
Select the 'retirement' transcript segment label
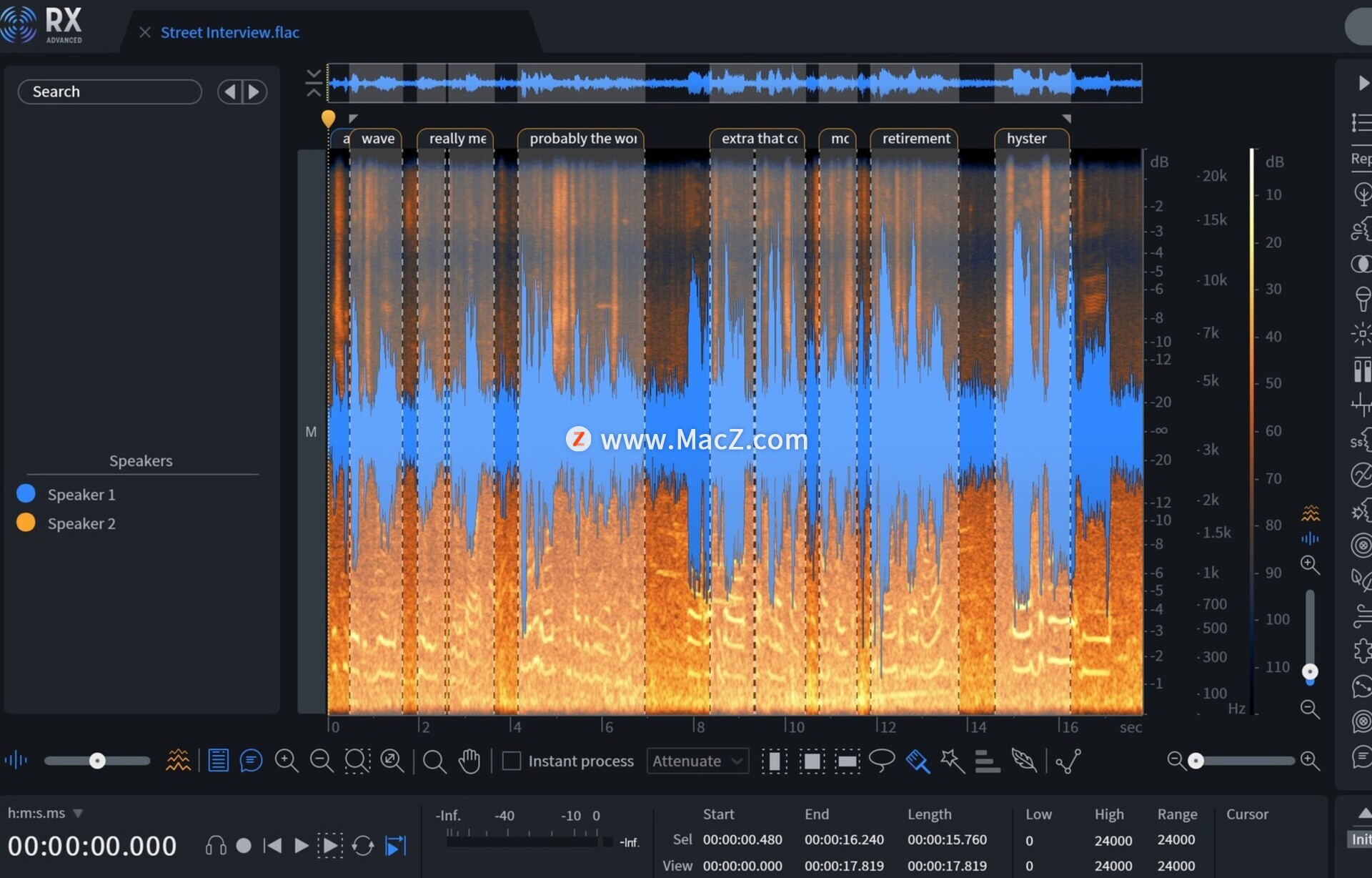click(915, 139)
